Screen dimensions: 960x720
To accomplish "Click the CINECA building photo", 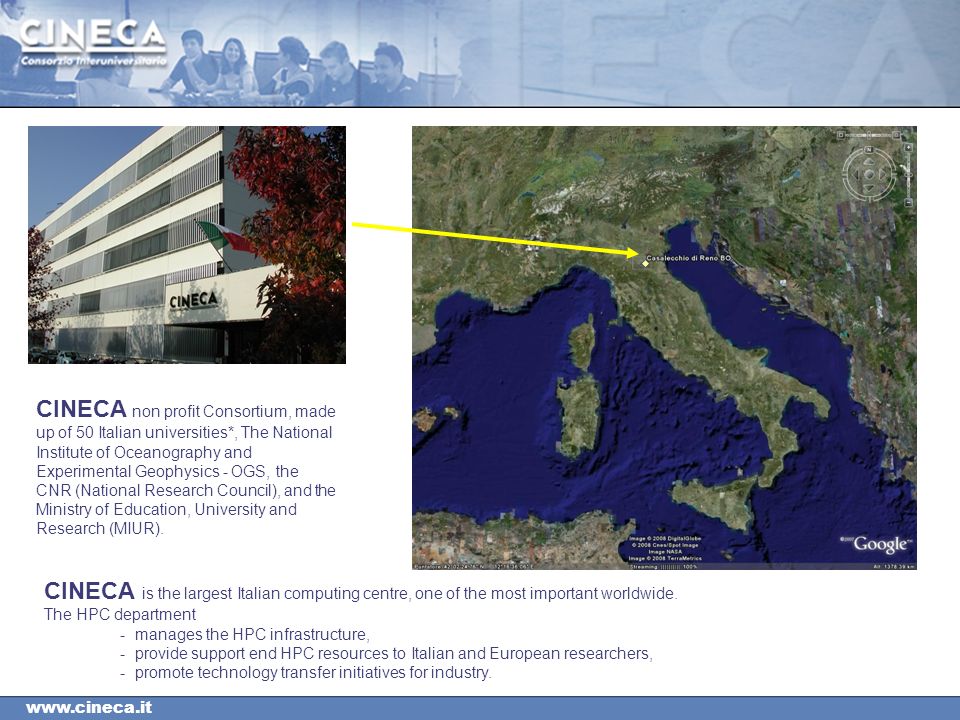I will point(187,245).
